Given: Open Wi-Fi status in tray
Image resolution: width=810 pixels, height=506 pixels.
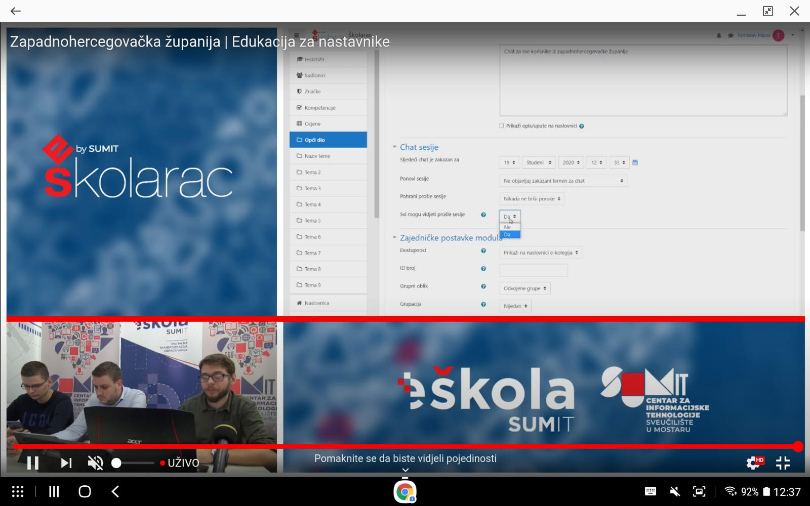Looking at the screenshot, I should (730, 491).
